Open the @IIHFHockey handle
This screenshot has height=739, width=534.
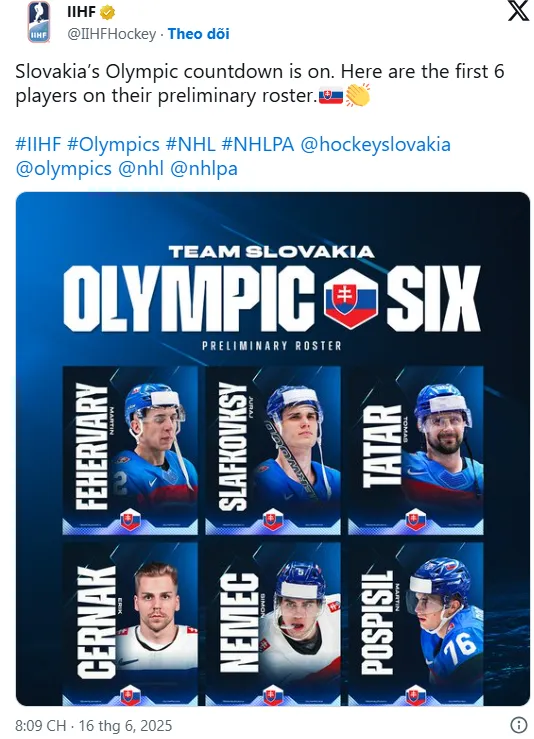(112, 34)
